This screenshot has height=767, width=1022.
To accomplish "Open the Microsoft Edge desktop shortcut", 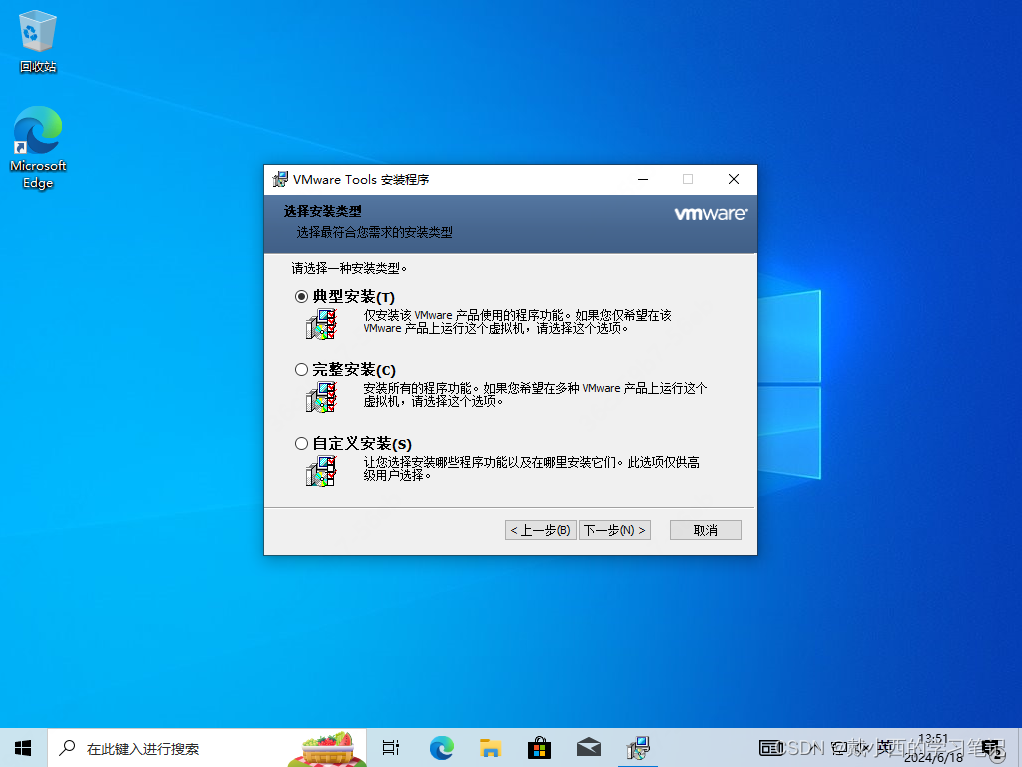I will [38, 148].
